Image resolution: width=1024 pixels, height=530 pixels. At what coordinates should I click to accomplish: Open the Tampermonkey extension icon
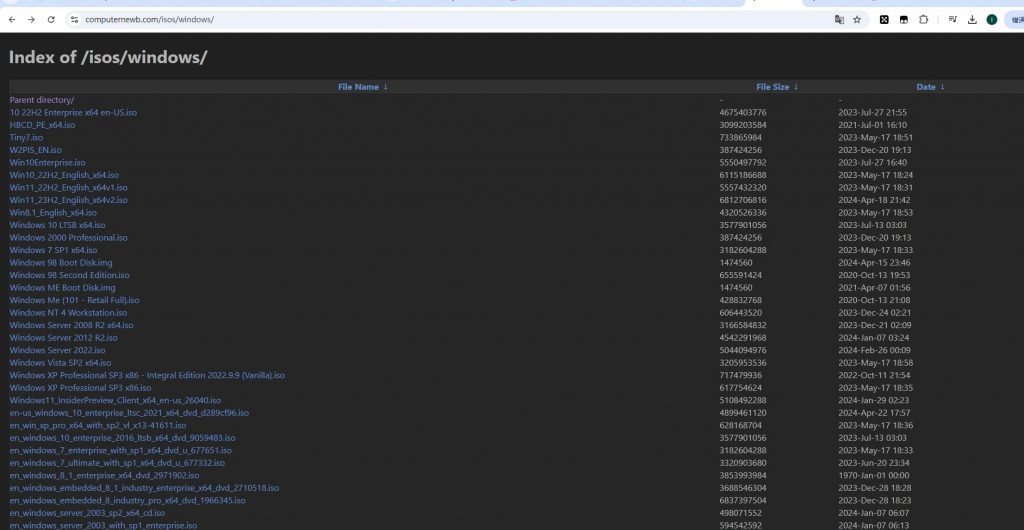tap(904, 20)
